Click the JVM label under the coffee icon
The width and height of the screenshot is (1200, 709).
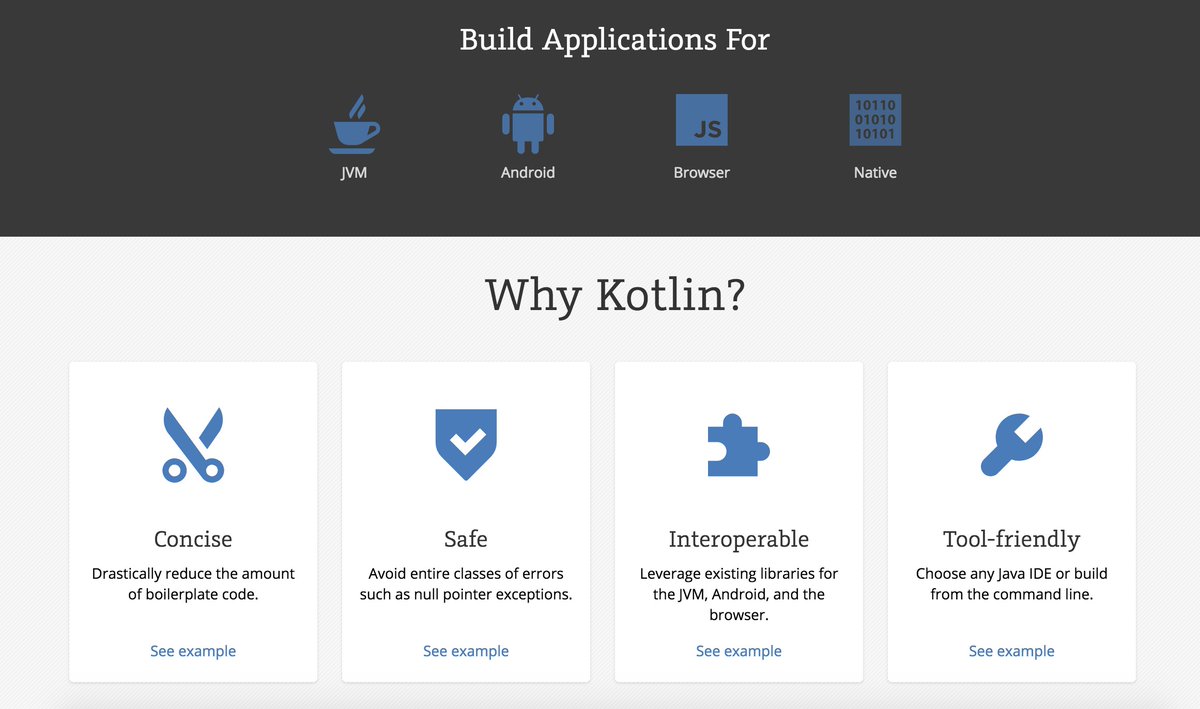tap(355, 172)
